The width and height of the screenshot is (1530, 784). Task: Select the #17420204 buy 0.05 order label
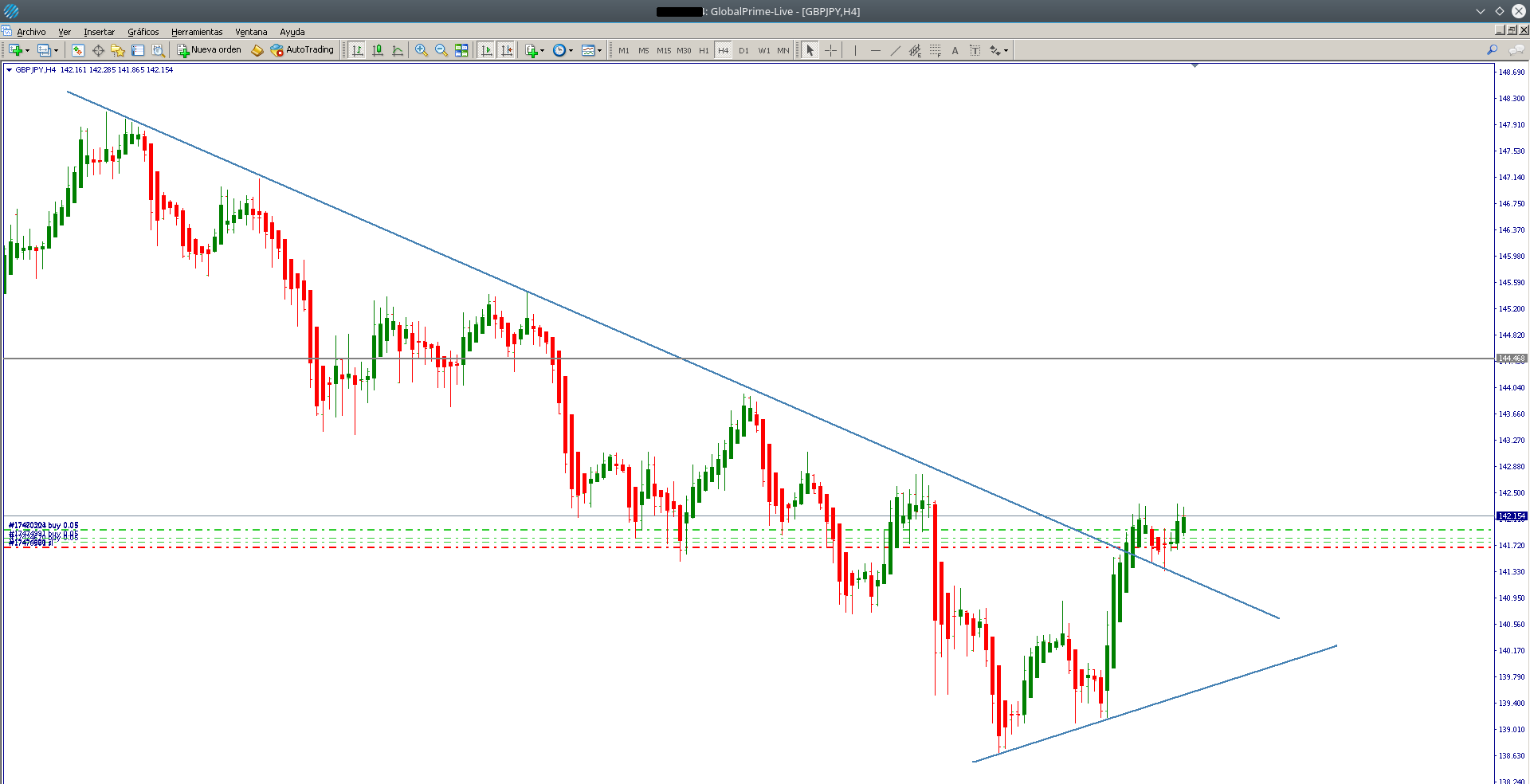[x=44, y=525]
